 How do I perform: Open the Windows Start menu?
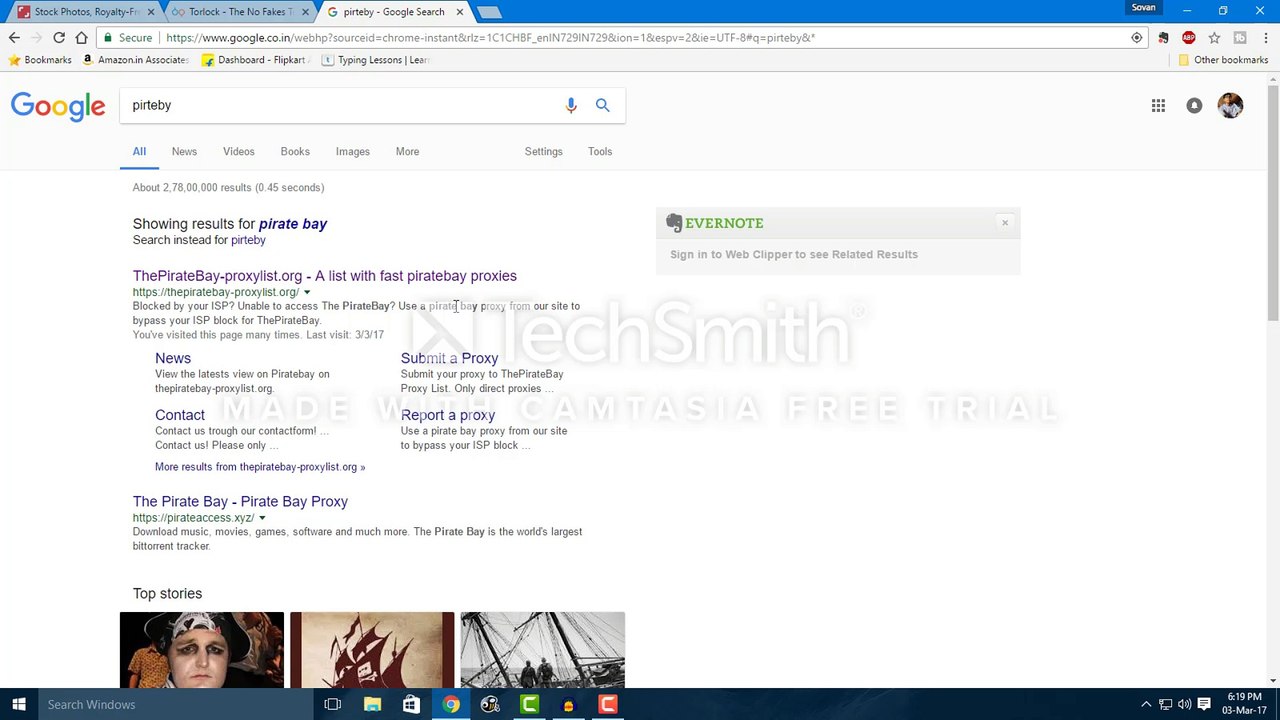(x=19, y=704)
